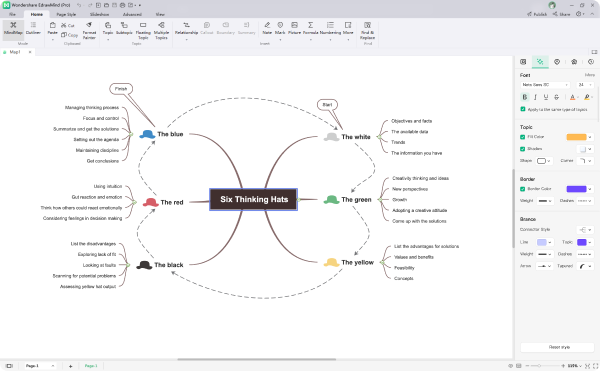The width and height of the screenshot is (600, 371).
Task: Cut the selected topic
Action: pyautogui.click(x=68, y=25)
